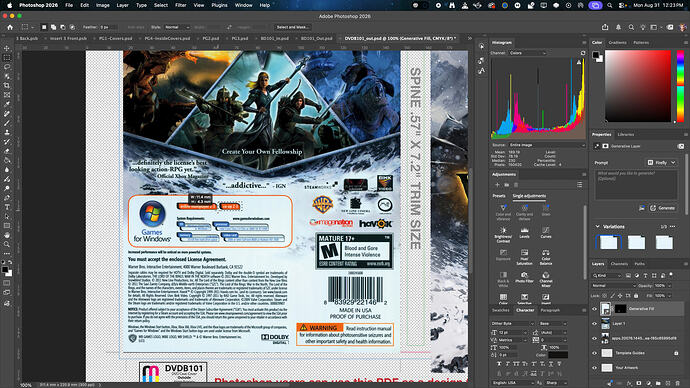Viewport: 690px width, 388px height.
Task: Toggle lock all icon in Layers panel
Action: pos(636,296)
